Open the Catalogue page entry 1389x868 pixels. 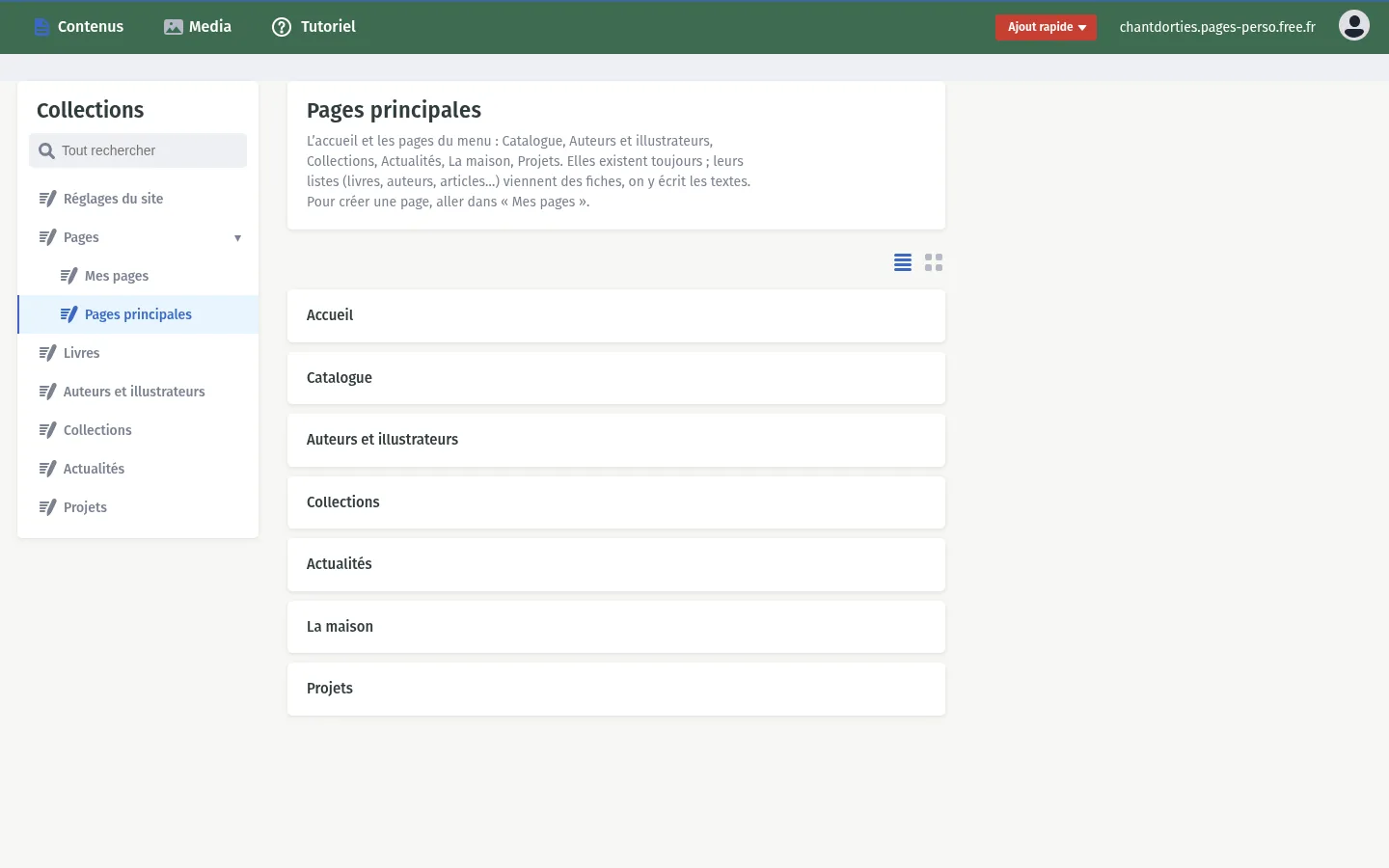tap(616, 378)
